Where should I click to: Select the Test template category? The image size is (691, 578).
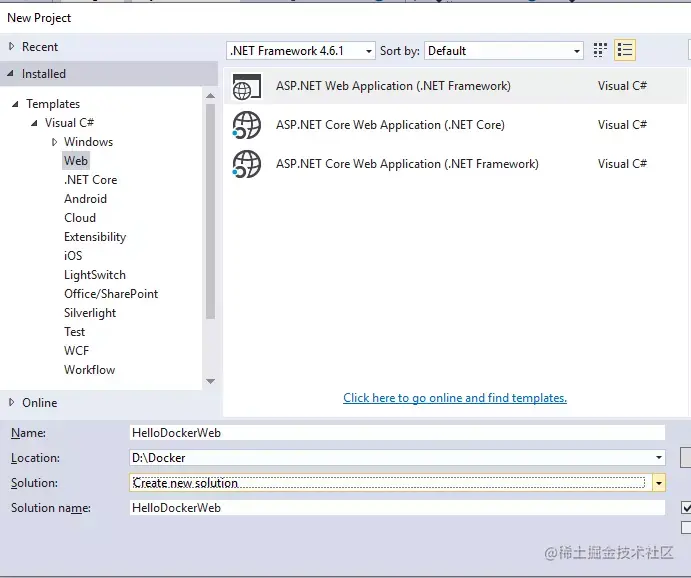(x=74, y=332)
